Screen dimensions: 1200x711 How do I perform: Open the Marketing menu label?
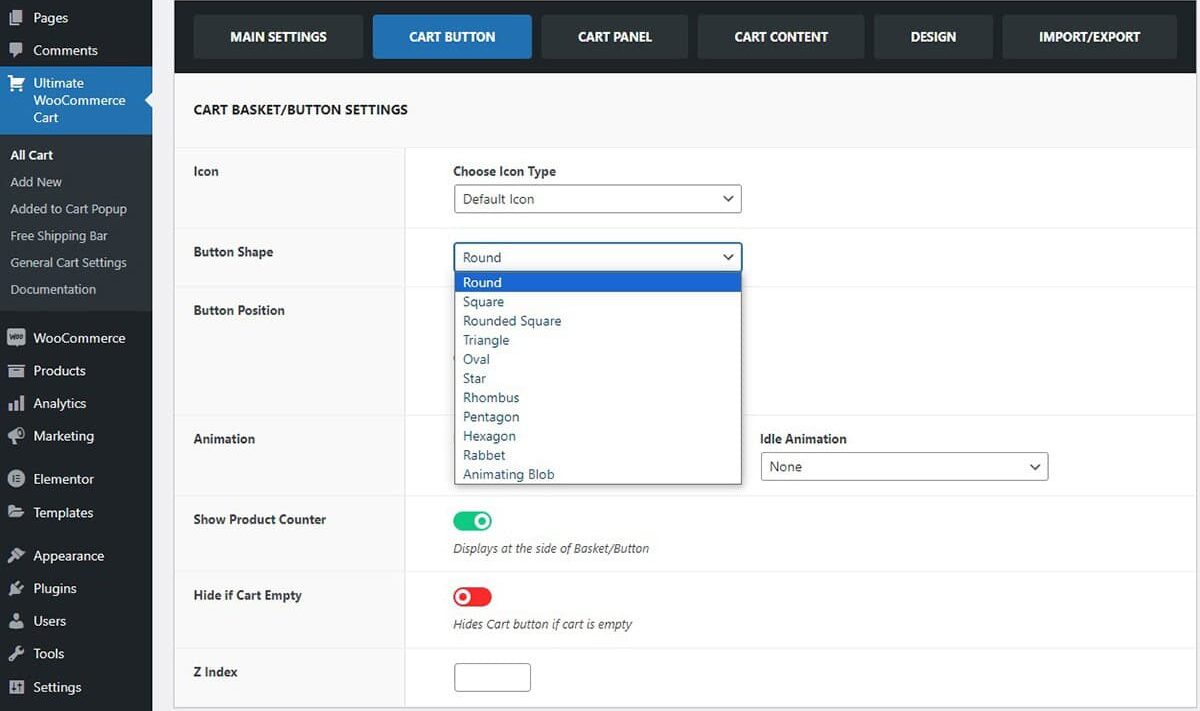(x=63, y=436)
